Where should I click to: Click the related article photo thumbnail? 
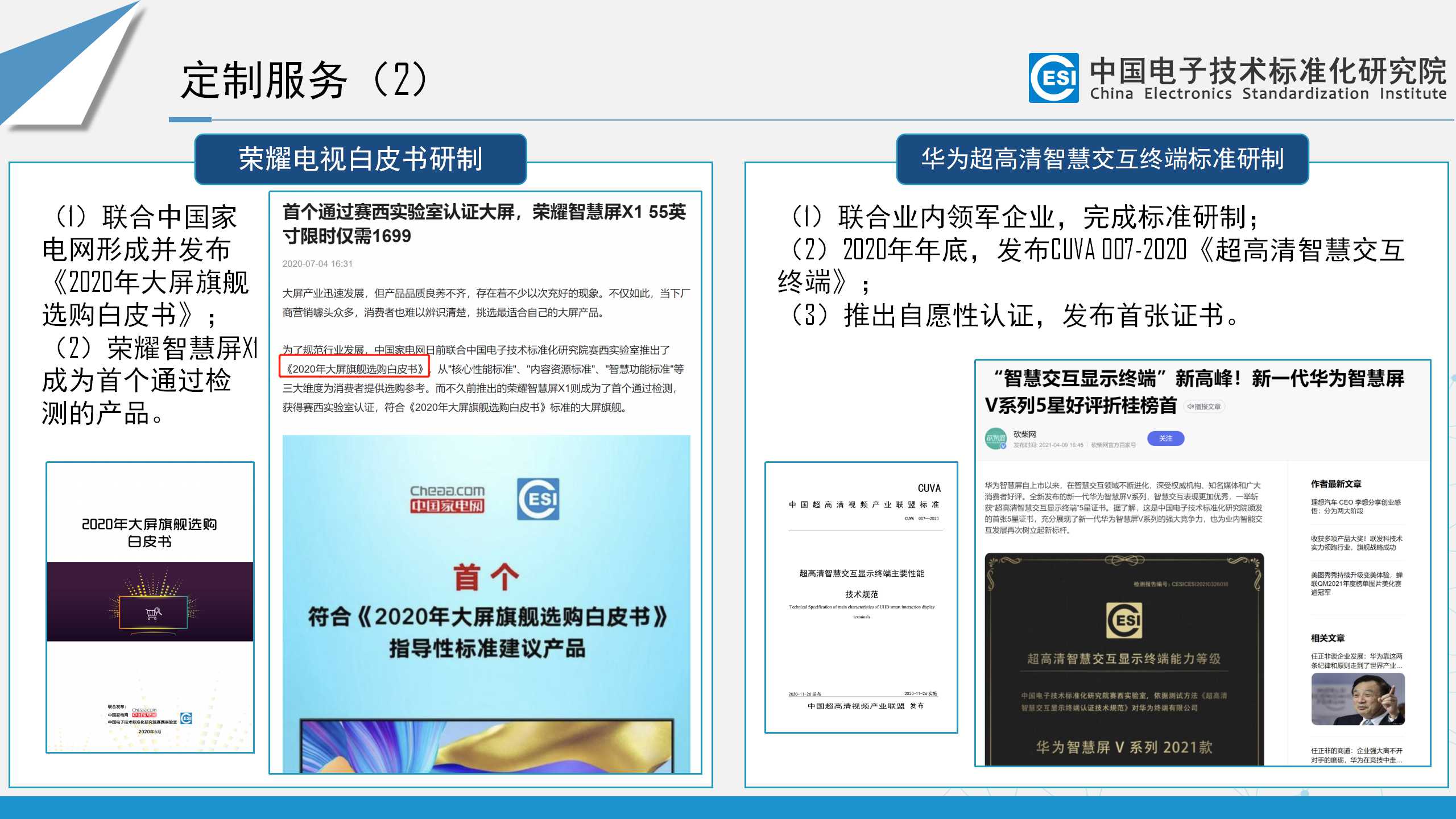tap(1358, 699)
